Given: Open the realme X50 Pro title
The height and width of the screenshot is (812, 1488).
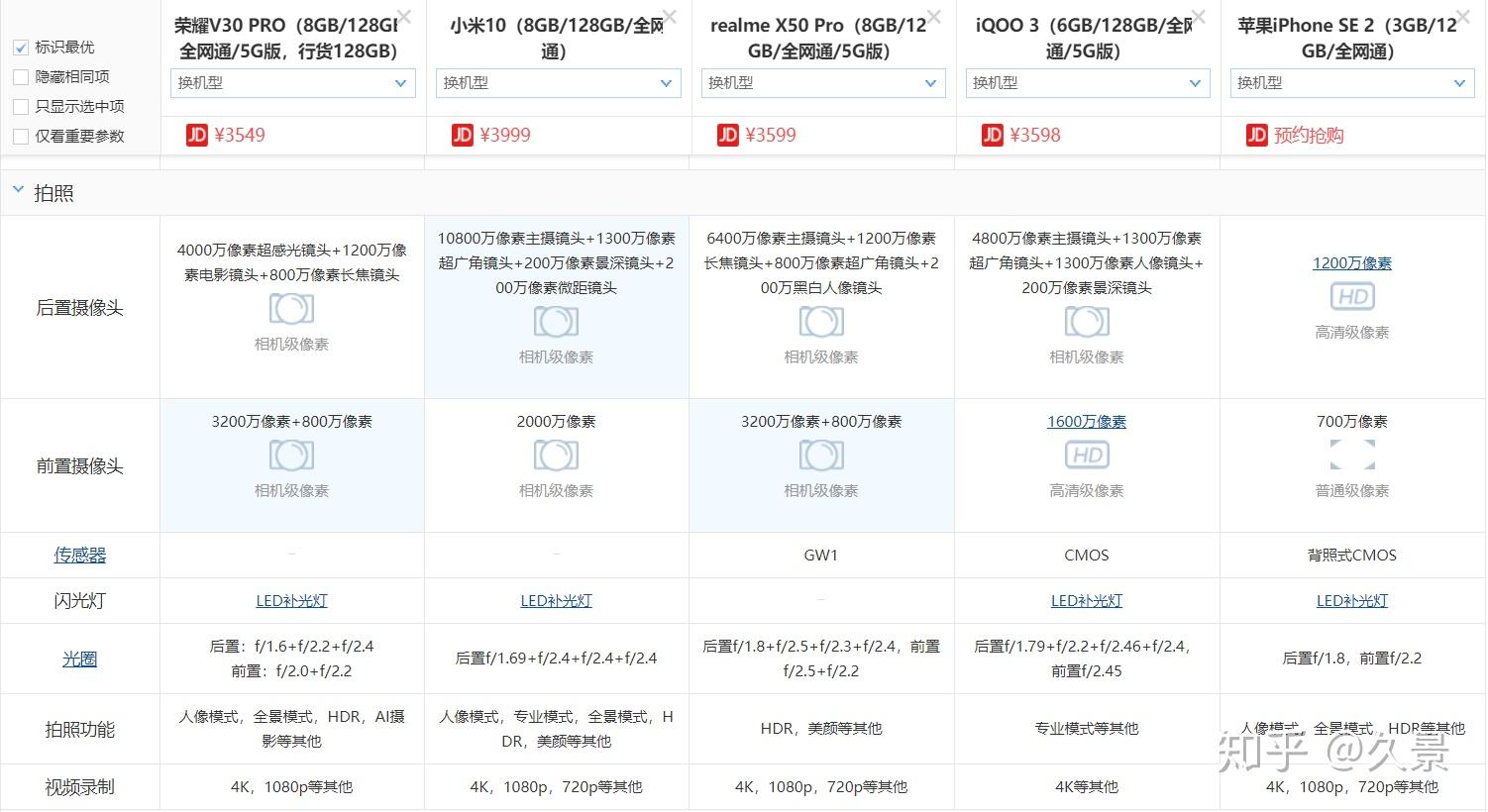Looking at the screenshot, I should coord(818,38).
